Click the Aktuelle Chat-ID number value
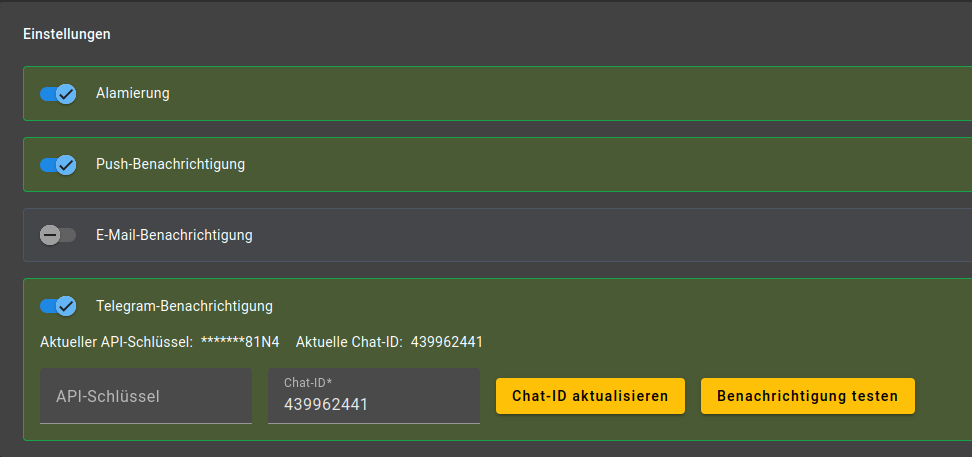The height and width of the screenshot is (457, 972). pos(447,342)
